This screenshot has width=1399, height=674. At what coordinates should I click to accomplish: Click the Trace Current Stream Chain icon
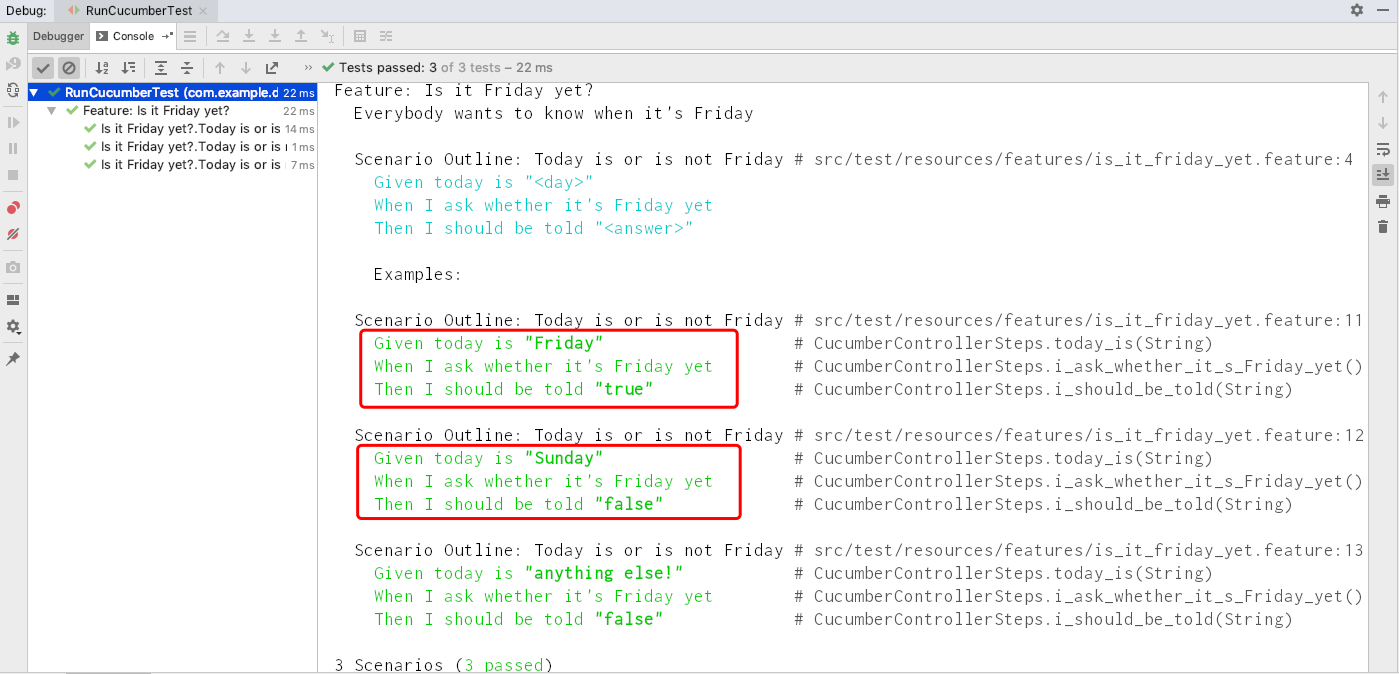coord(386,36)
